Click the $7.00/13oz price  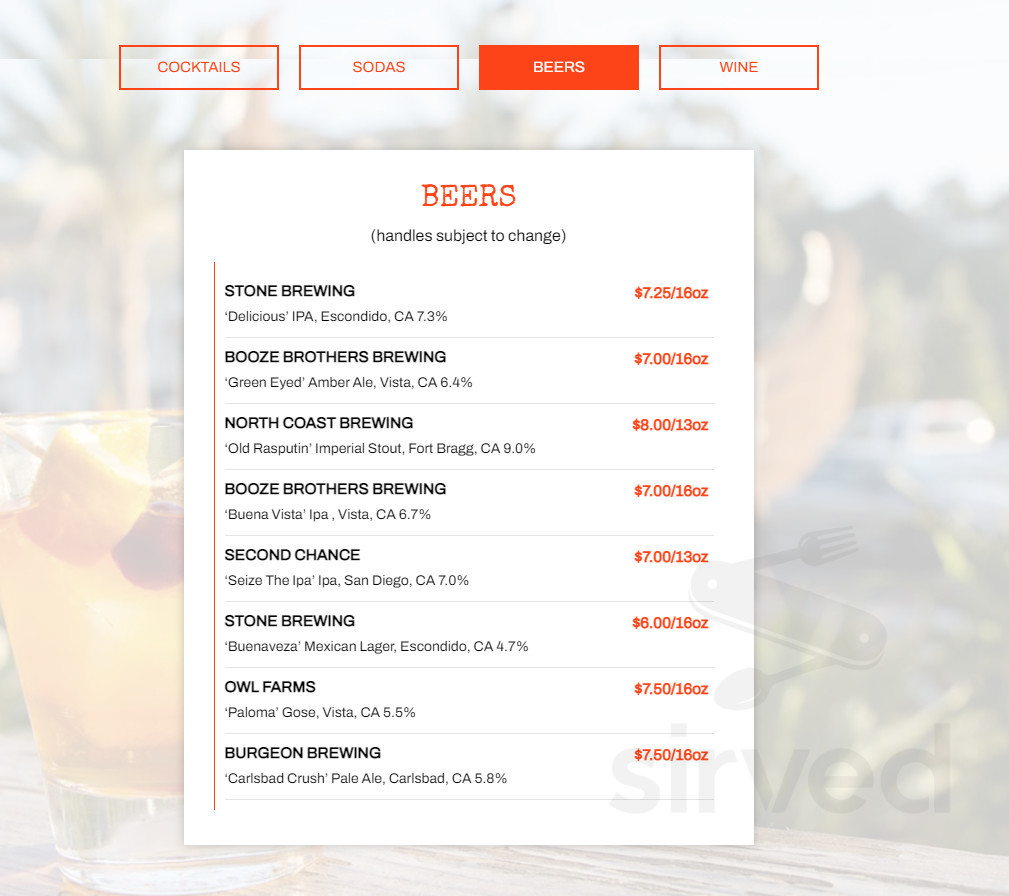[671, 557]
